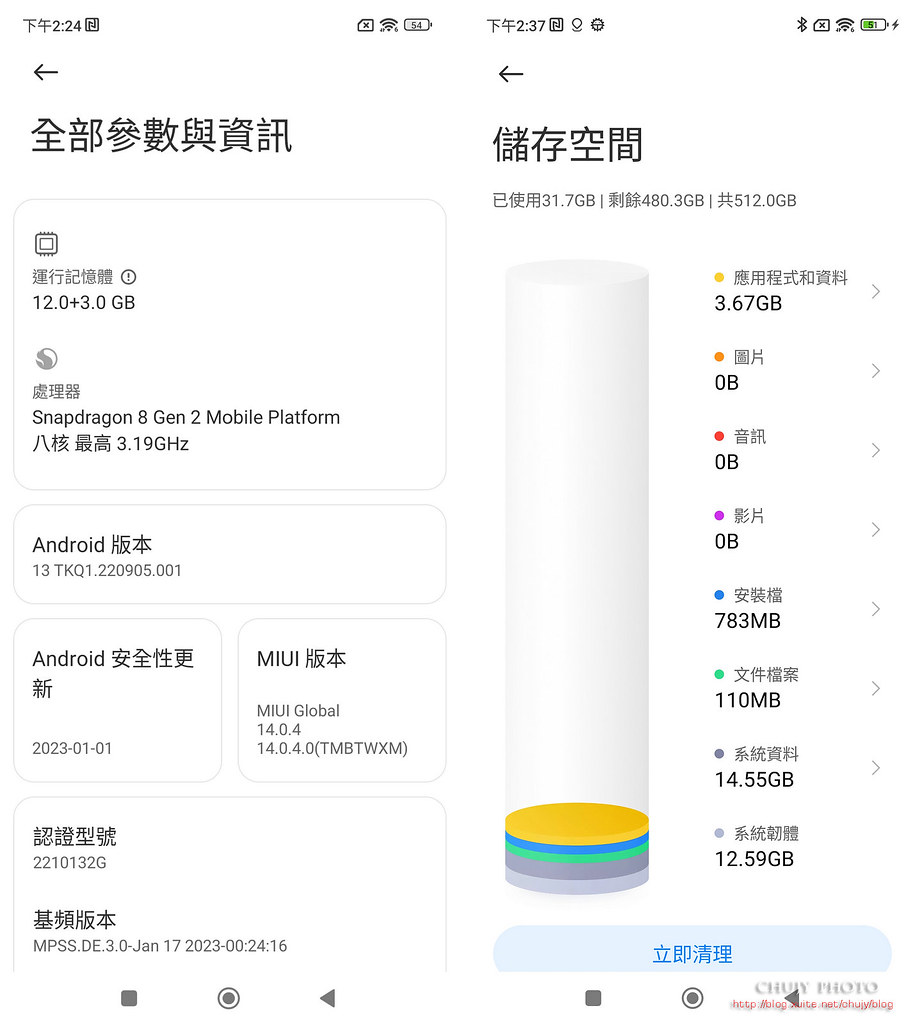The width and height of the screenshot is (922, 1024).
Task: Open 文件檔案 storage details chevron
Action: click(876, 688)
